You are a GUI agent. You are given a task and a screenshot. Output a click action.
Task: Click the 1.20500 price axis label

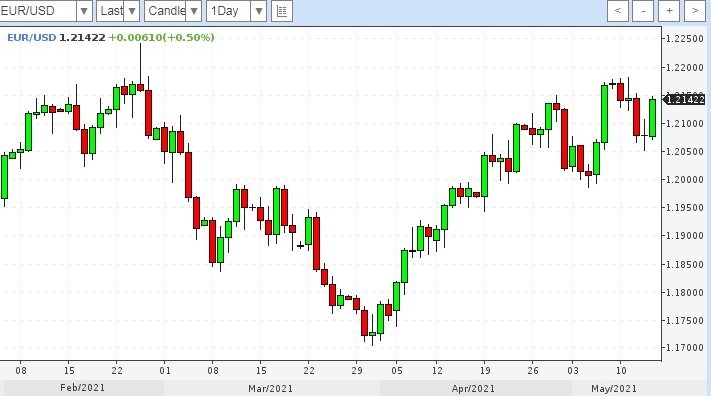pos(685,152)
